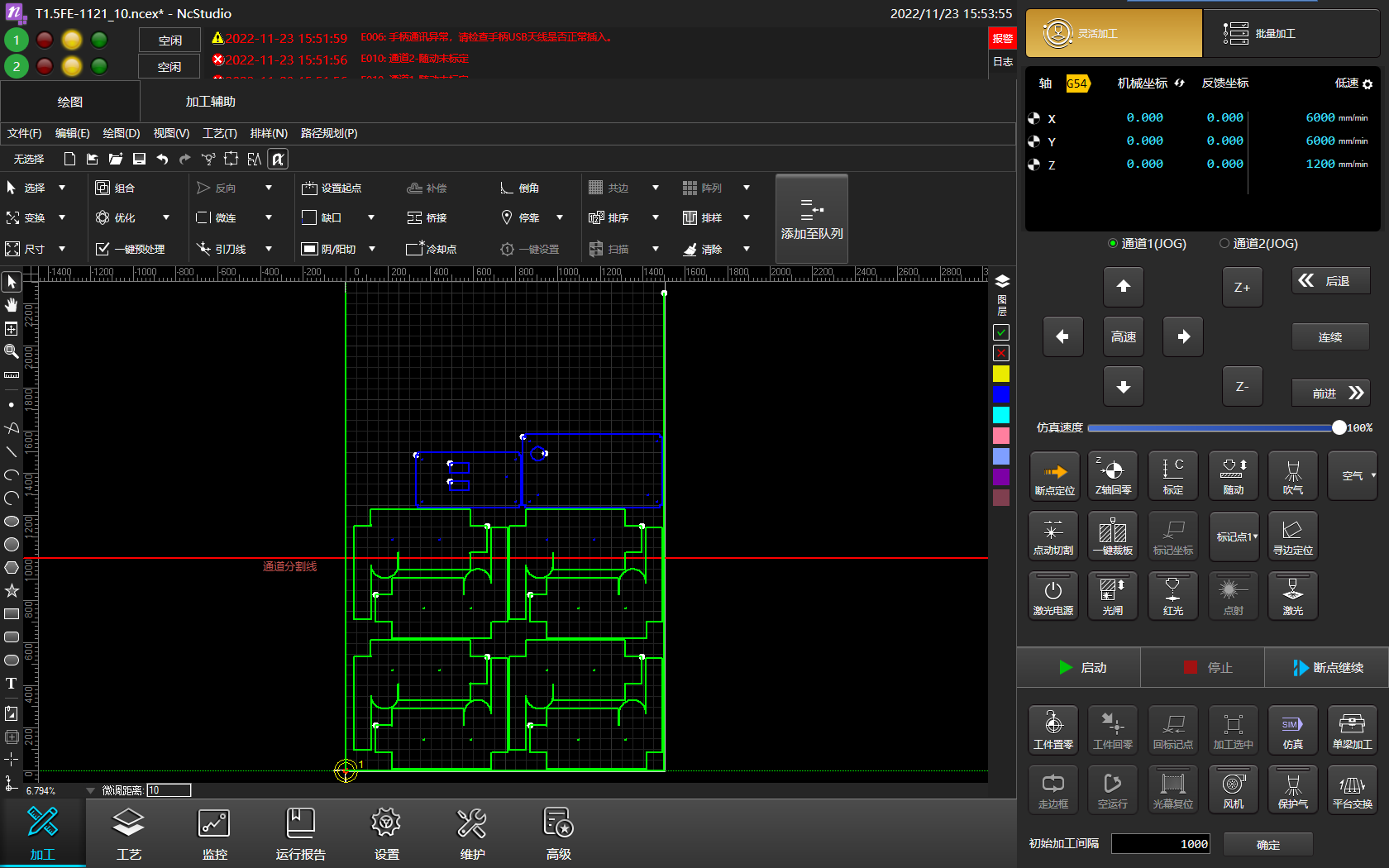The width and height of the screenshot is (1389, 868).
Task: Turn on the 风机 fan
Action: coord(1233,789)
